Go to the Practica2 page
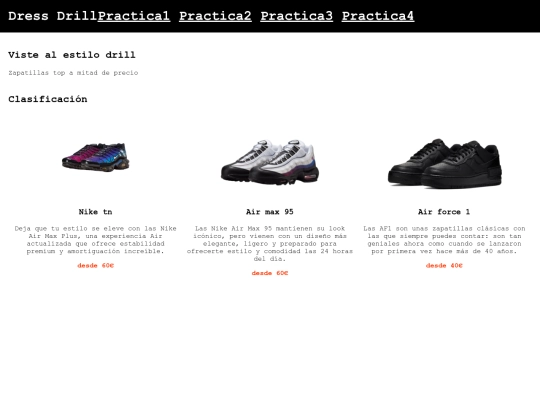The image size is (540, 405). [x=215, y=16]
